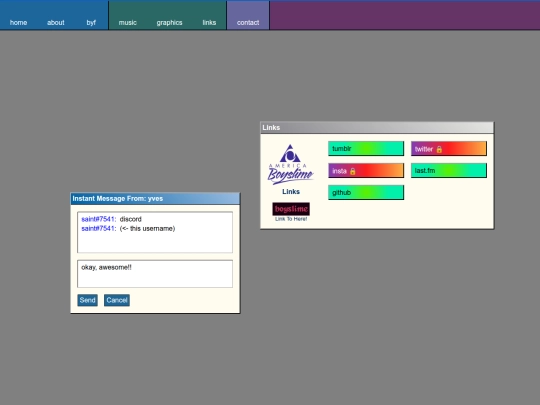
Task: Open the tumblr link button
Action: (366, 148)
